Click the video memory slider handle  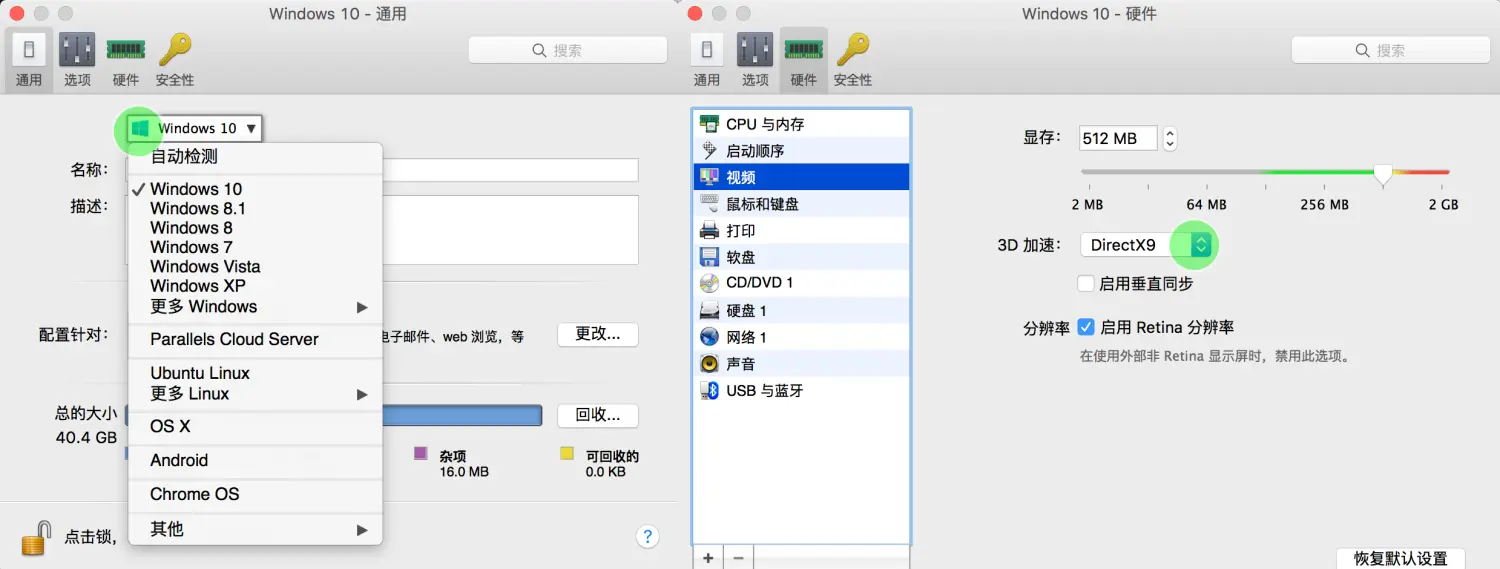(x=1383, y=176)
